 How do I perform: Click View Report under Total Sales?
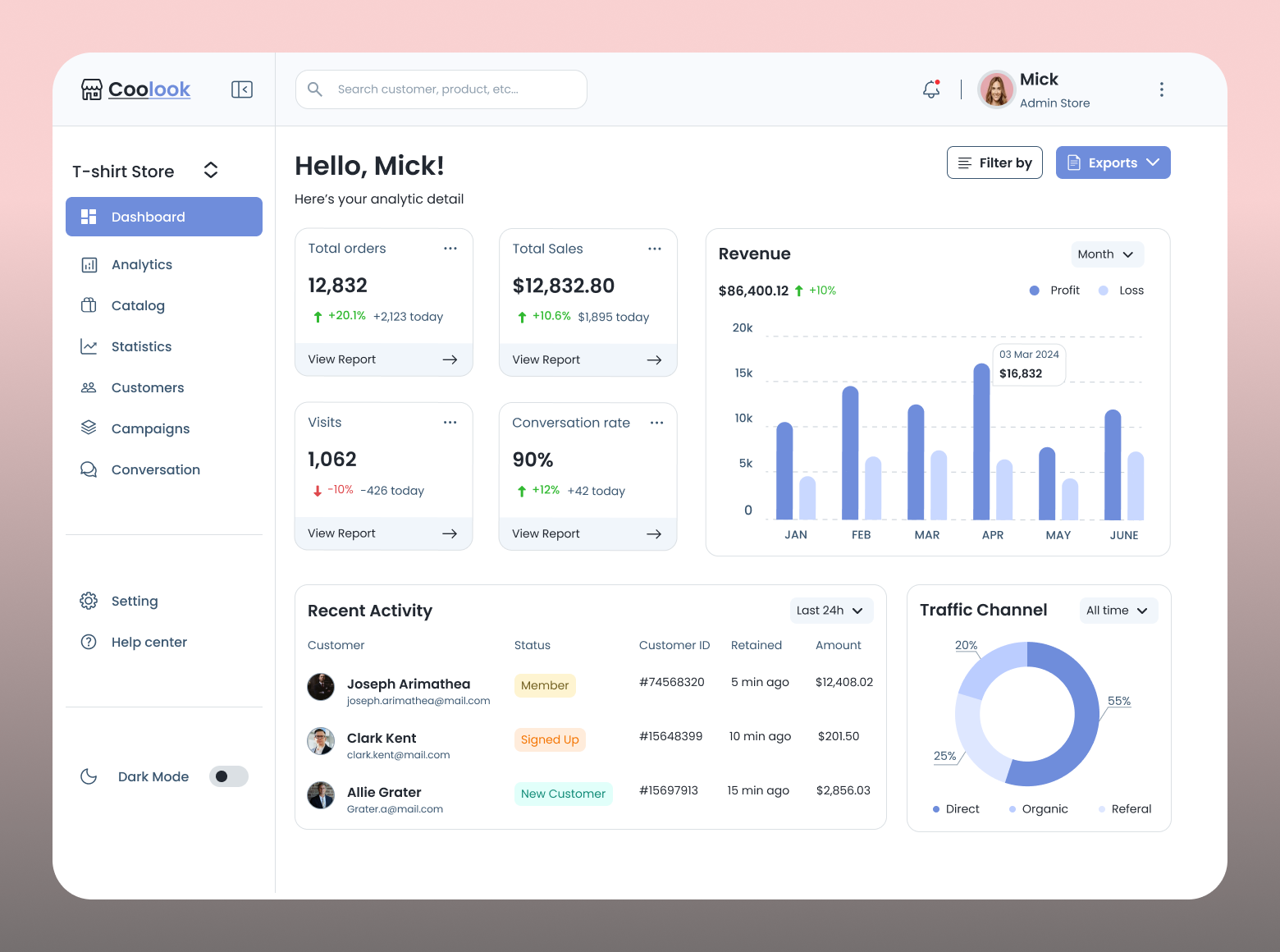click(x=546, y=359)
